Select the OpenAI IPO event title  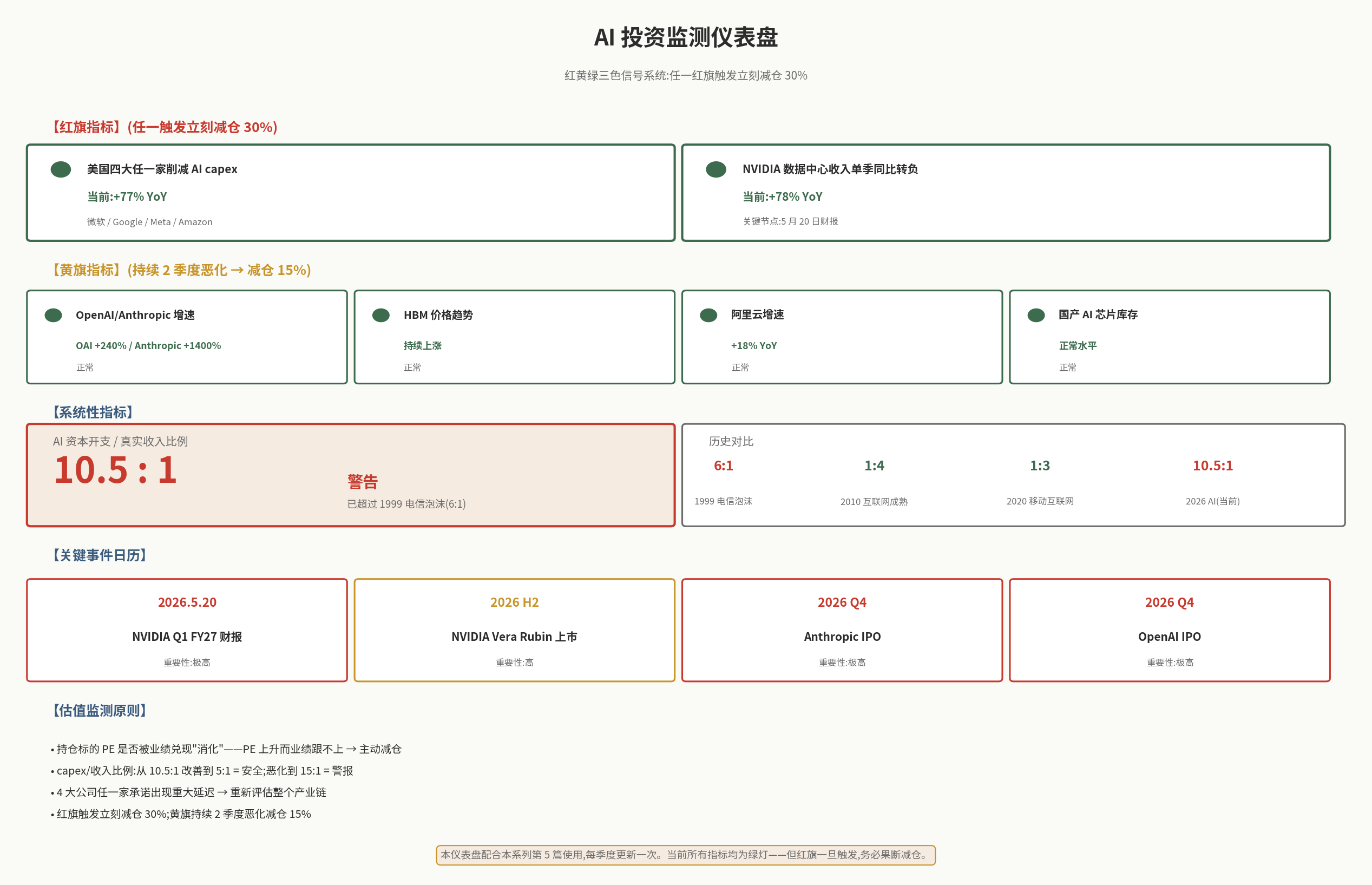[1170, 637]
